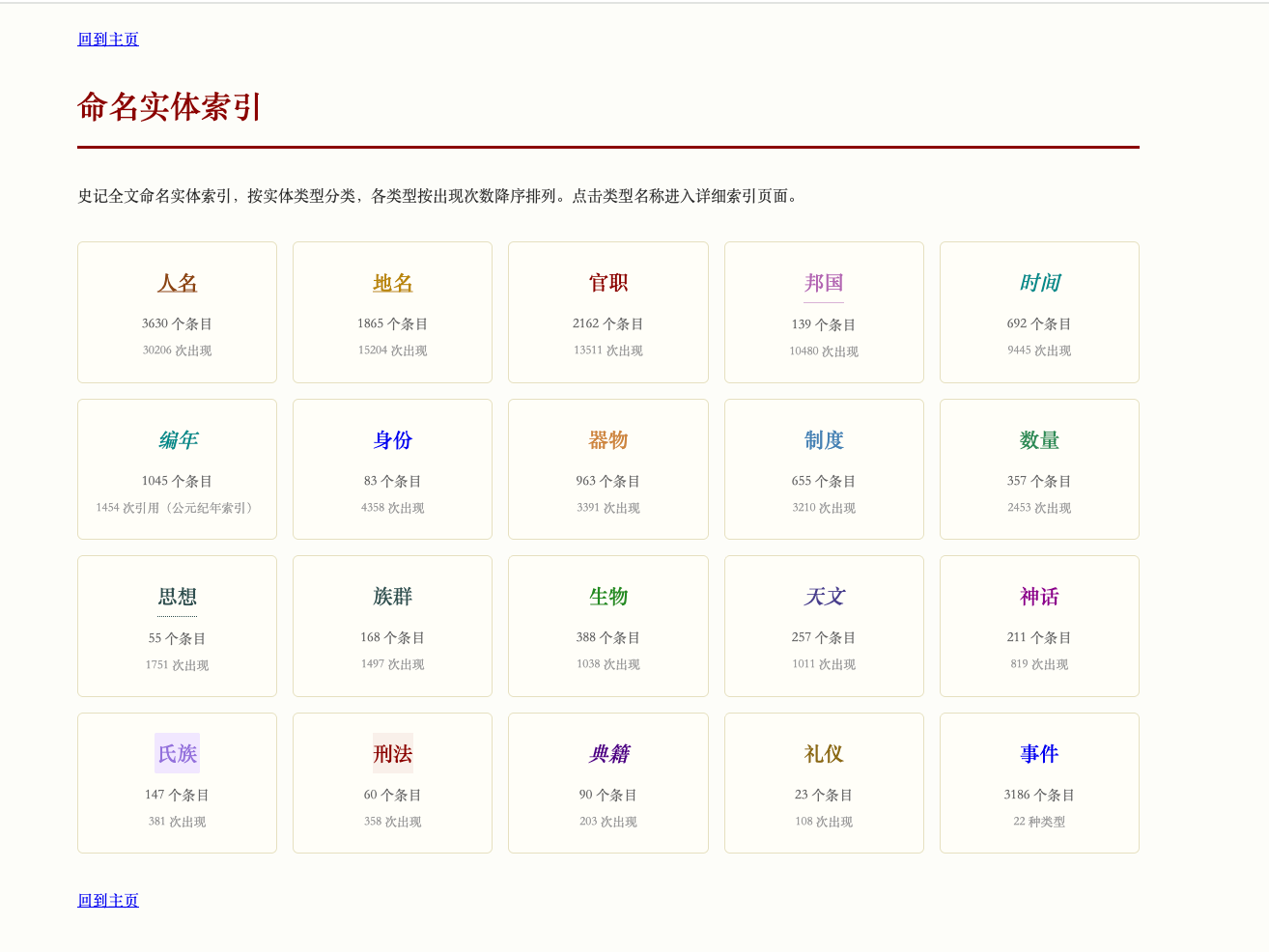Click the top 回到主页 home link

pos(107,39)
